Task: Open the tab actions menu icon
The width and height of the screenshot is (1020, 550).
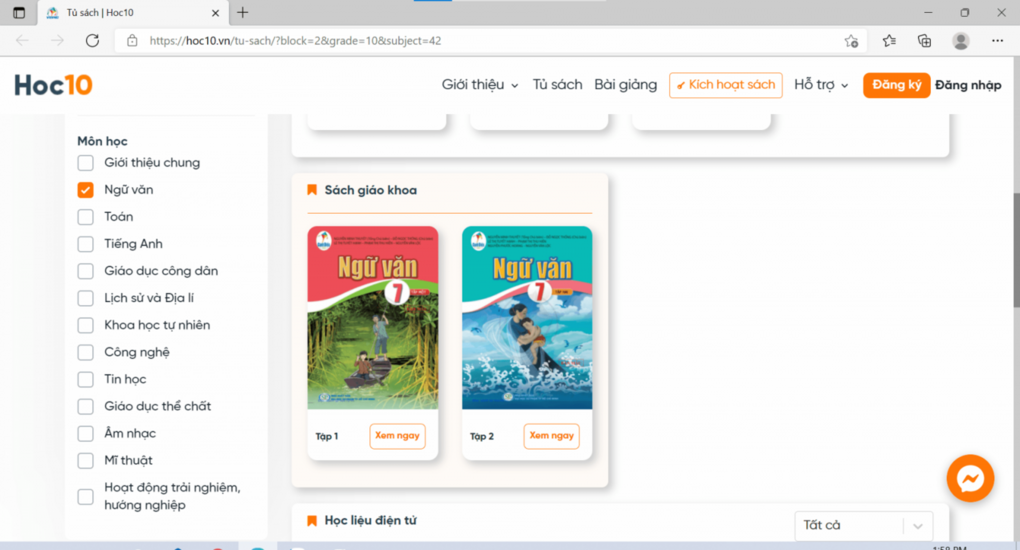Action: click(x=19, y=12)
